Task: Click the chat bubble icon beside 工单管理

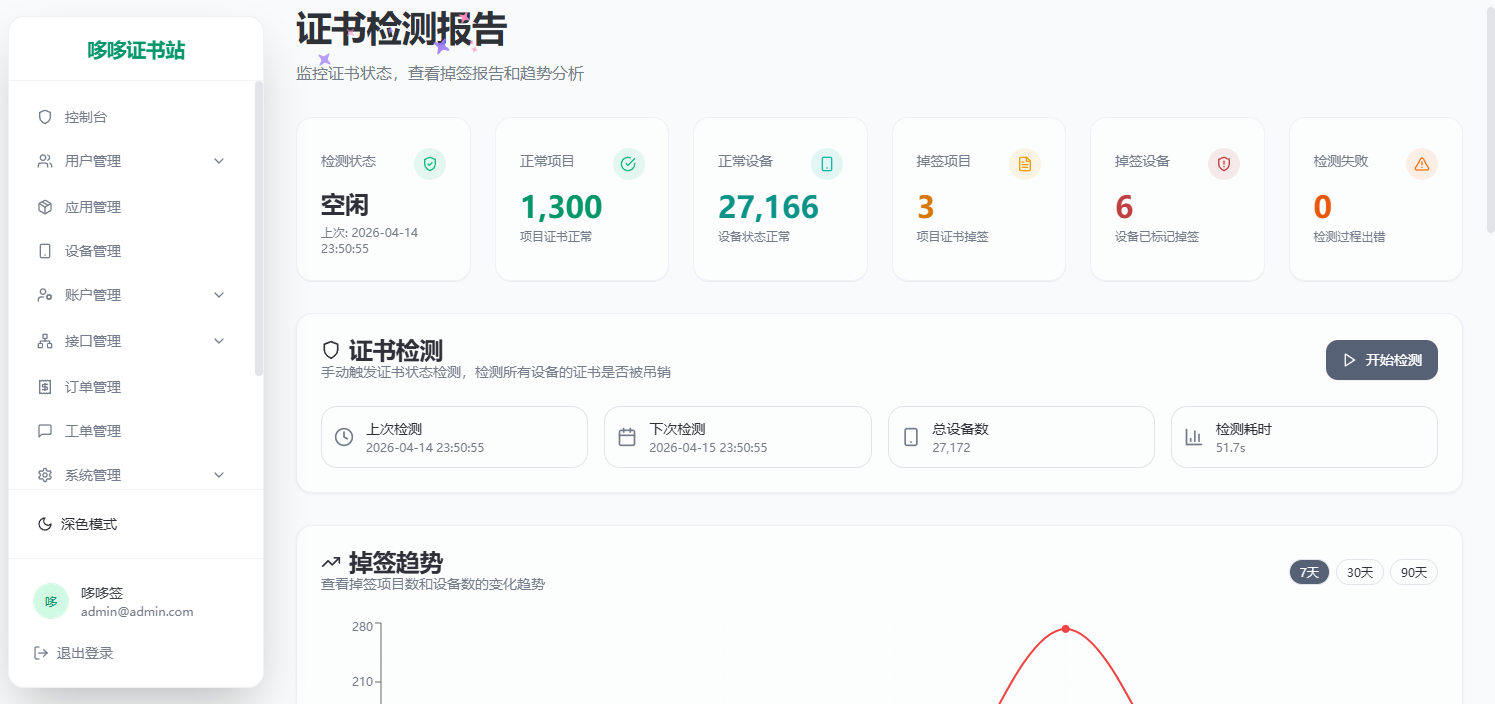Action: 44,431
